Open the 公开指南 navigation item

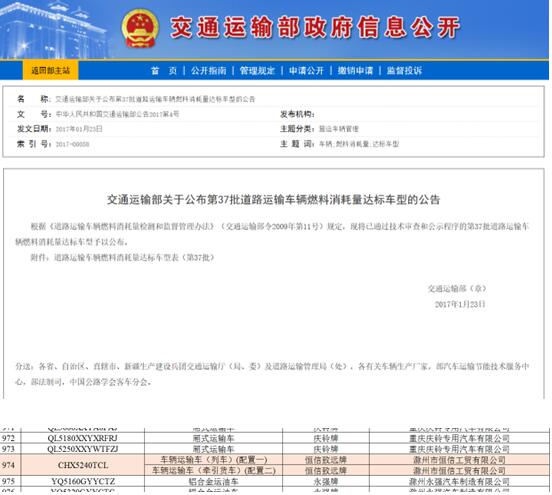(208, 71)
